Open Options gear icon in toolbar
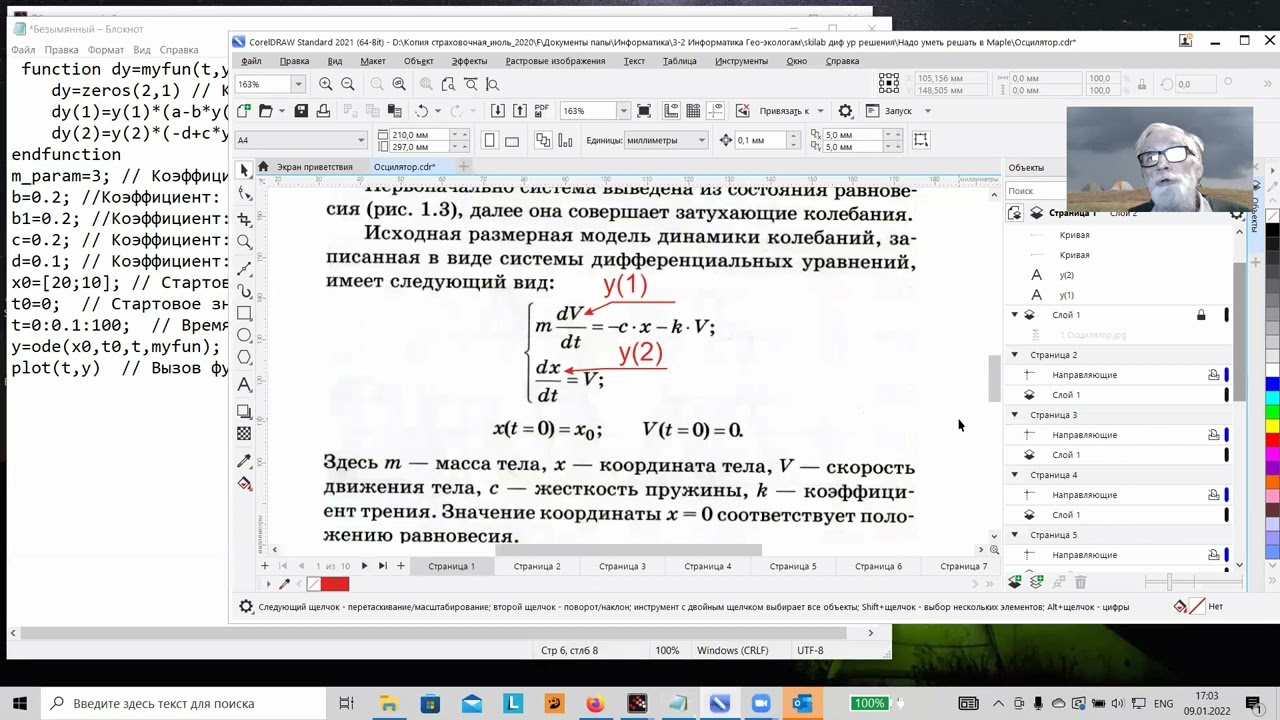 click(x=845, y=111)
